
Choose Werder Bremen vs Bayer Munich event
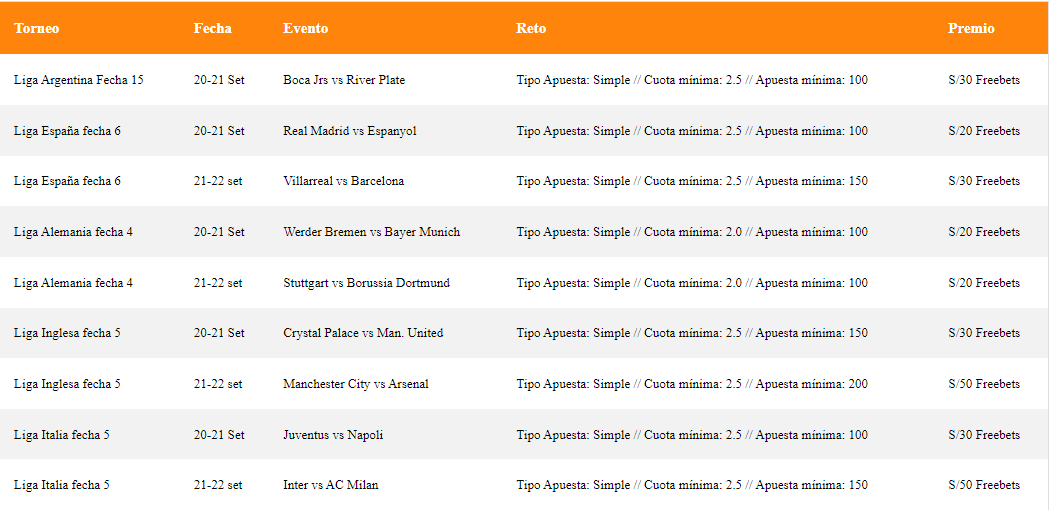coord(371,232)
